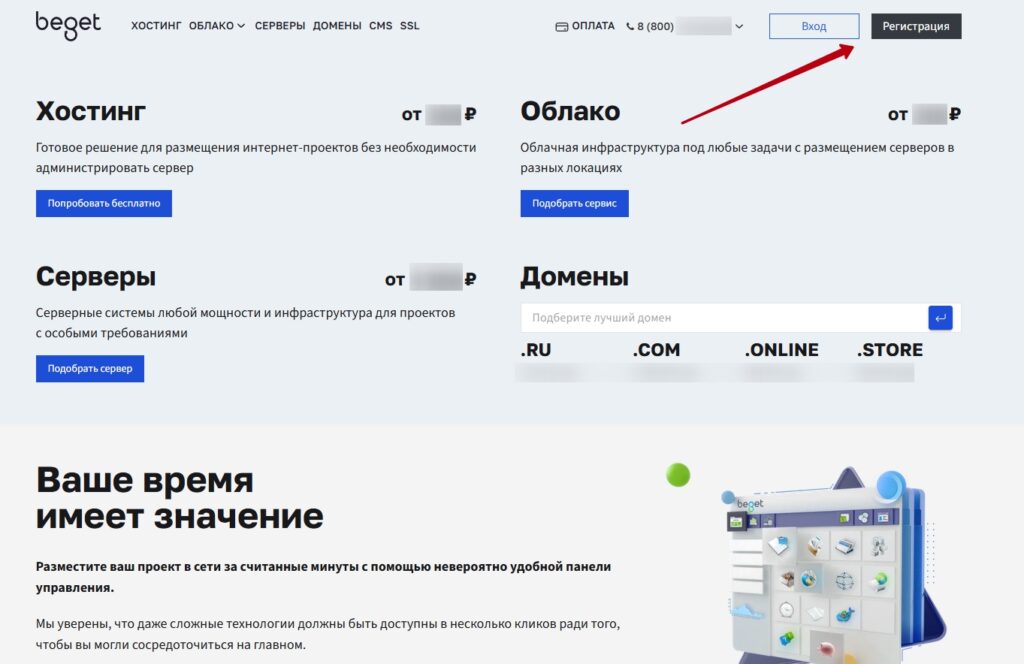The image size is (1024, 664).
Task: Click the Ваше время имеет значение heading
Action: pos(180,498)
